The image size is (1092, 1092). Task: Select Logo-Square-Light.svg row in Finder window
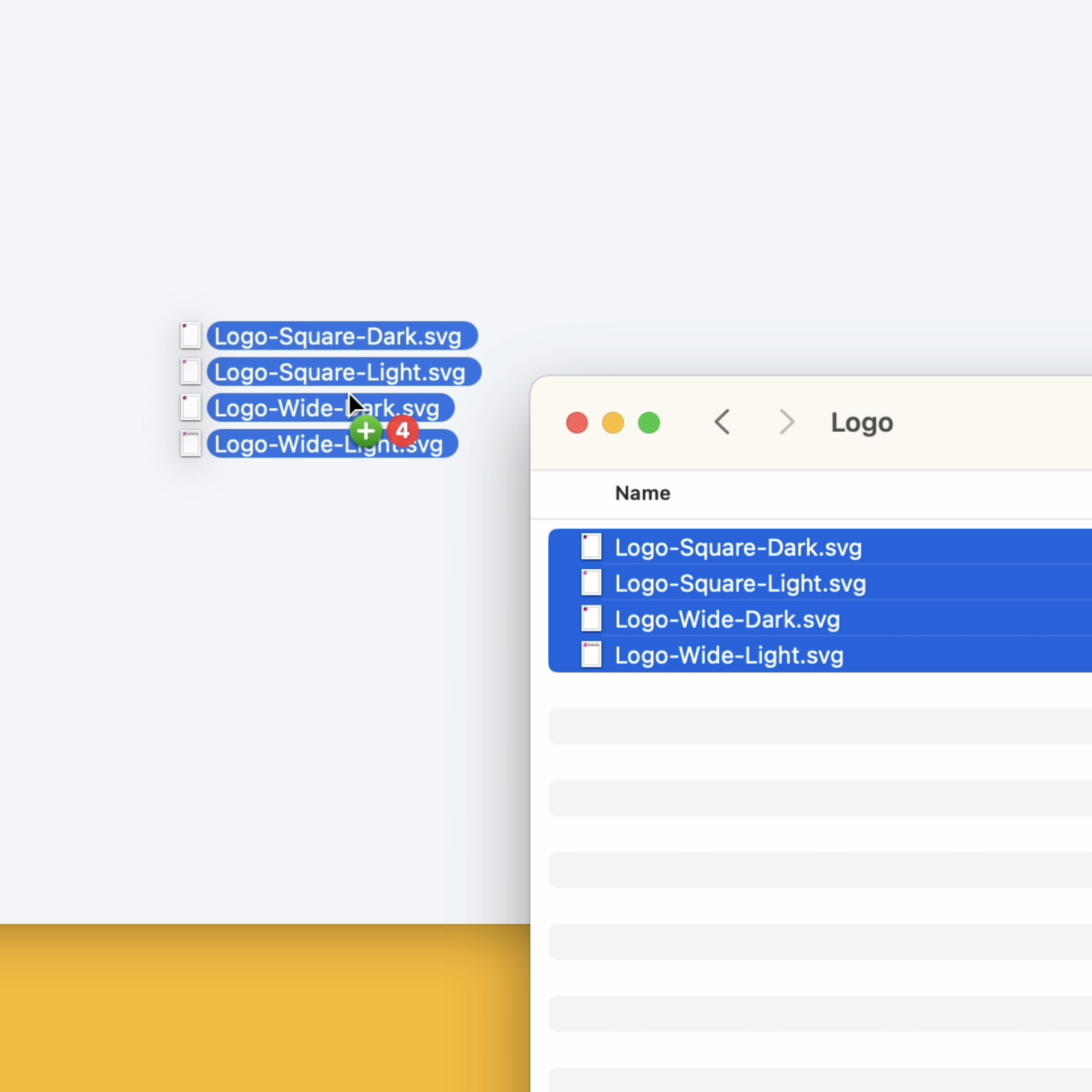click(740, 584)
